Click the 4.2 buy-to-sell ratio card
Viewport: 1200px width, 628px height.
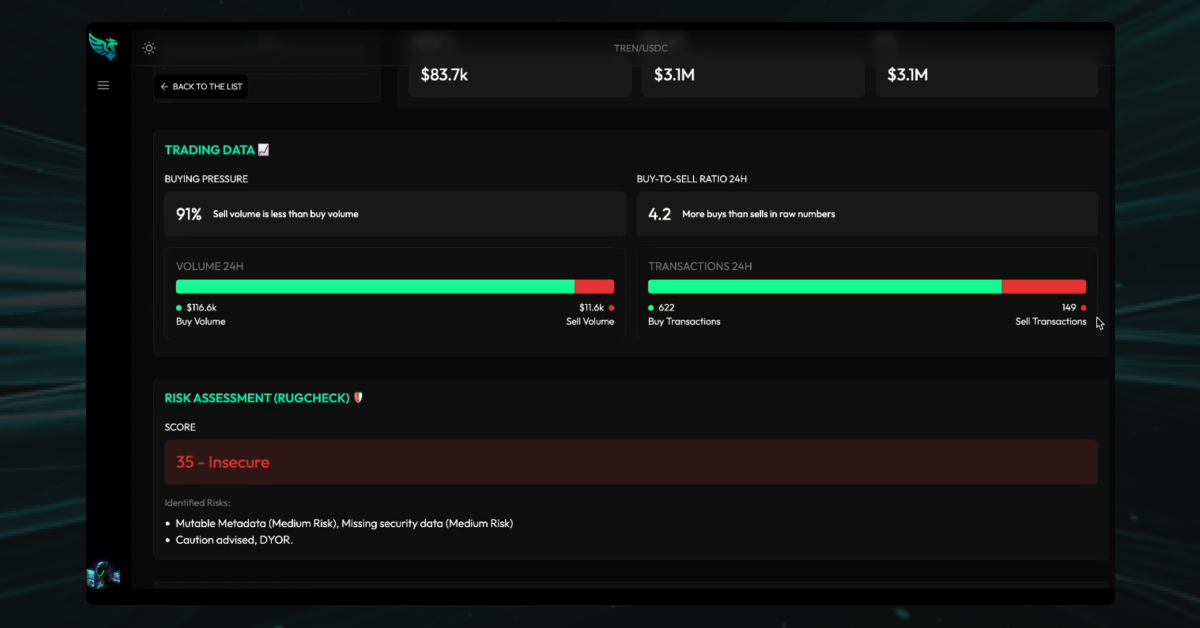867,214
